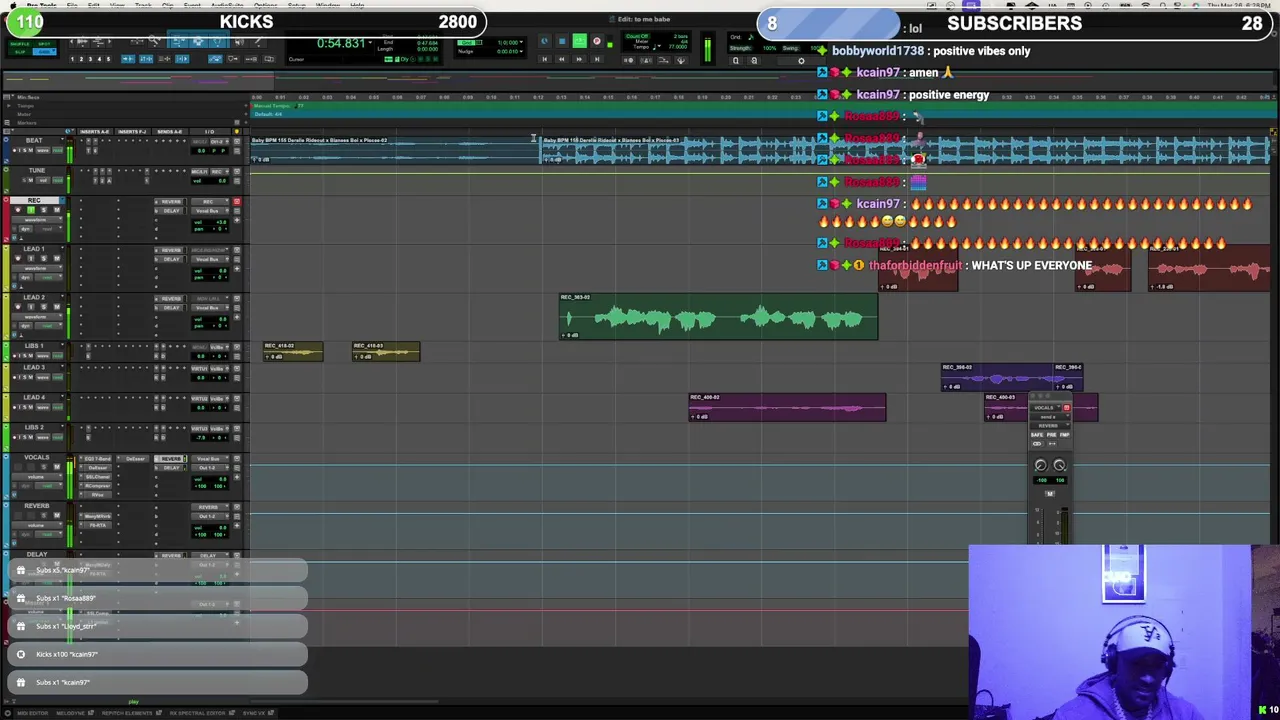Mute the VOCALS track
This screenshot has width=1280, height=720.
(x=57, y=467)
